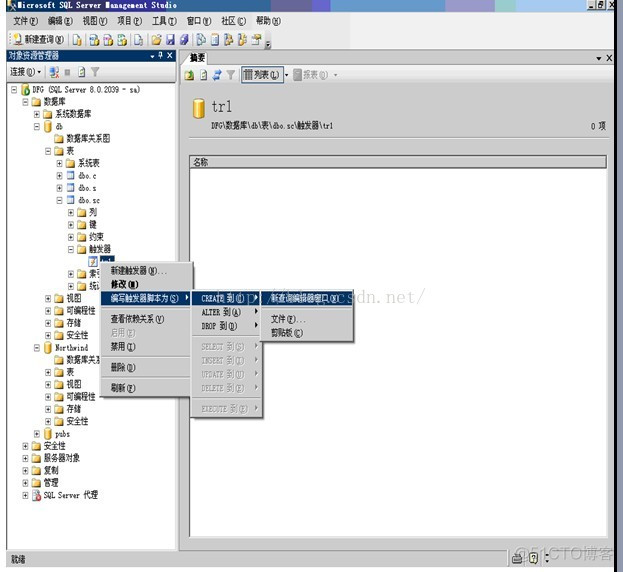Click the Filter funnel icon in the summary toolbar
This screenshot has width=623, height=572.
click(230, 75)
